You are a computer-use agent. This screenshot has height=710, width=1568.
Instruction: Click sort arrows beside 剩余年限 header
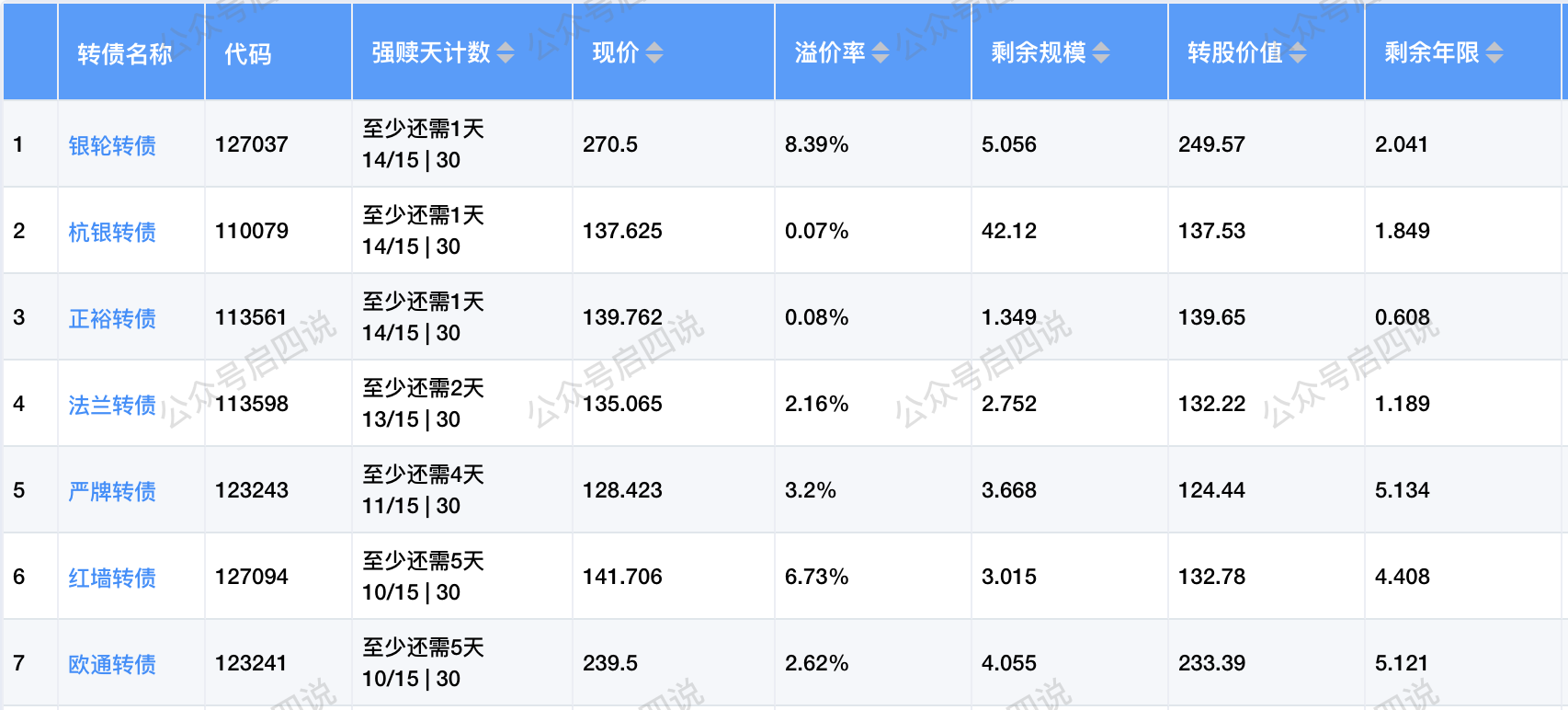pos(1494,53)
